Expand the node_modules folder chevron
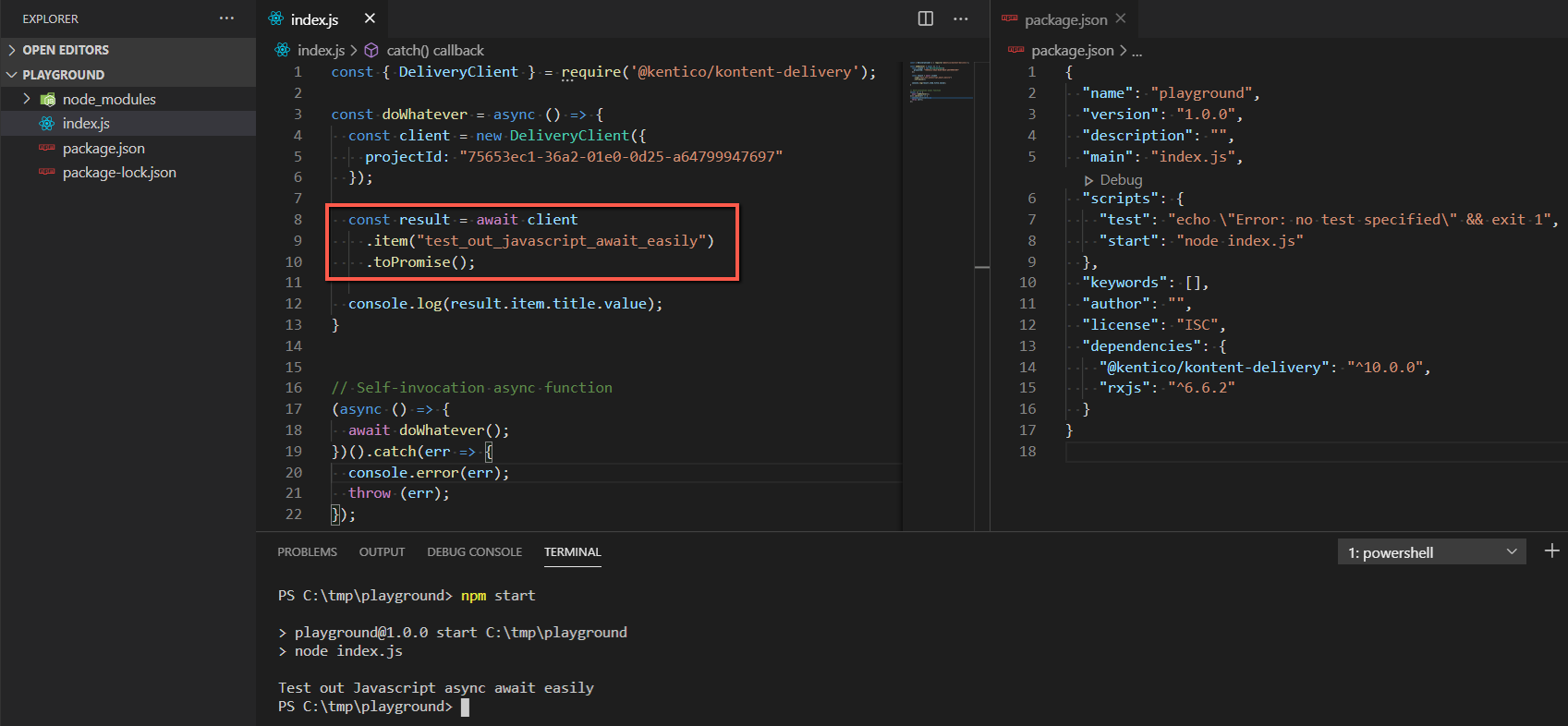The width and height of the screenshot is (1568, 726). 27,99
